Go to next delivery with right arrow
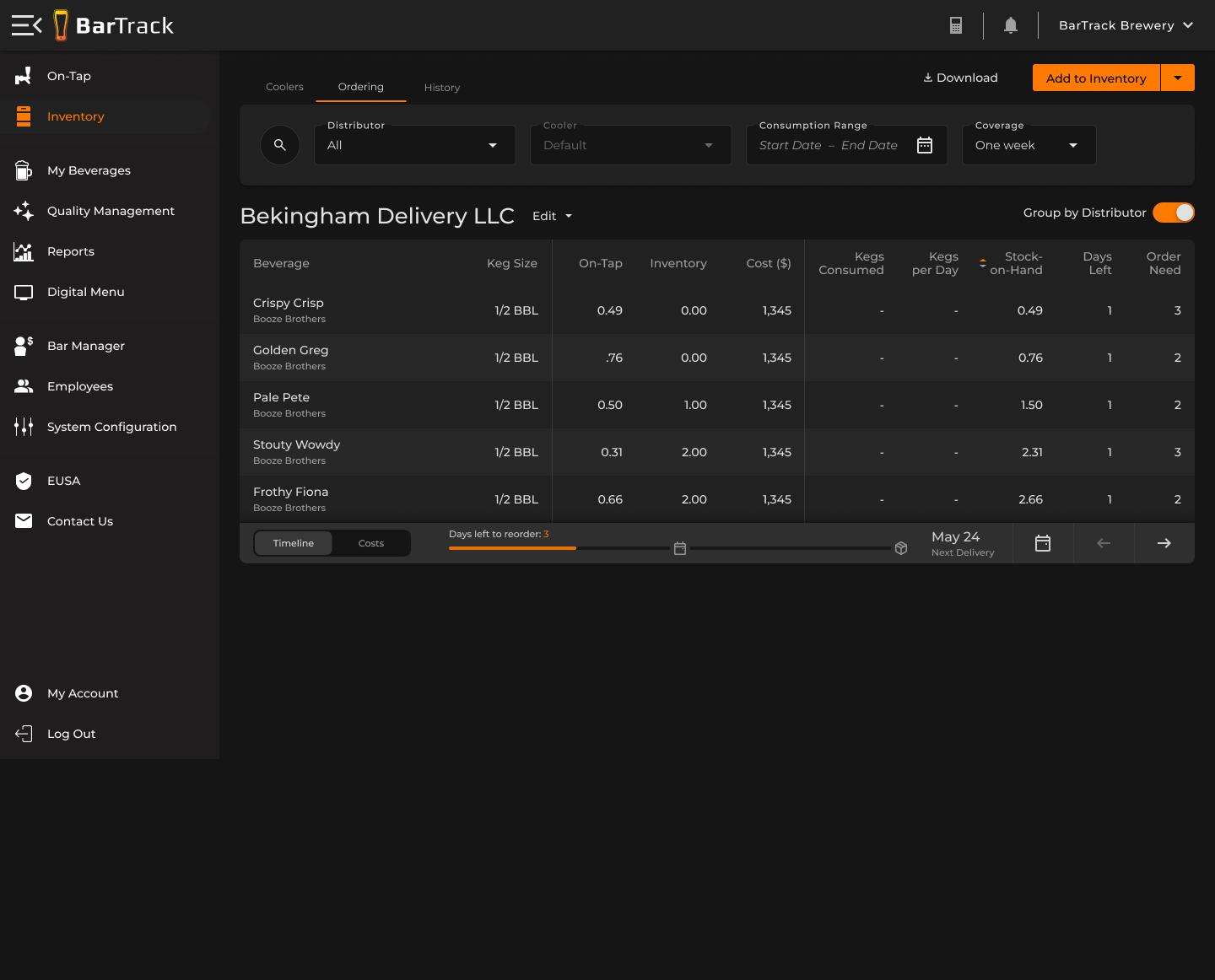The image size is (1215, 980). pos(1164,543)
